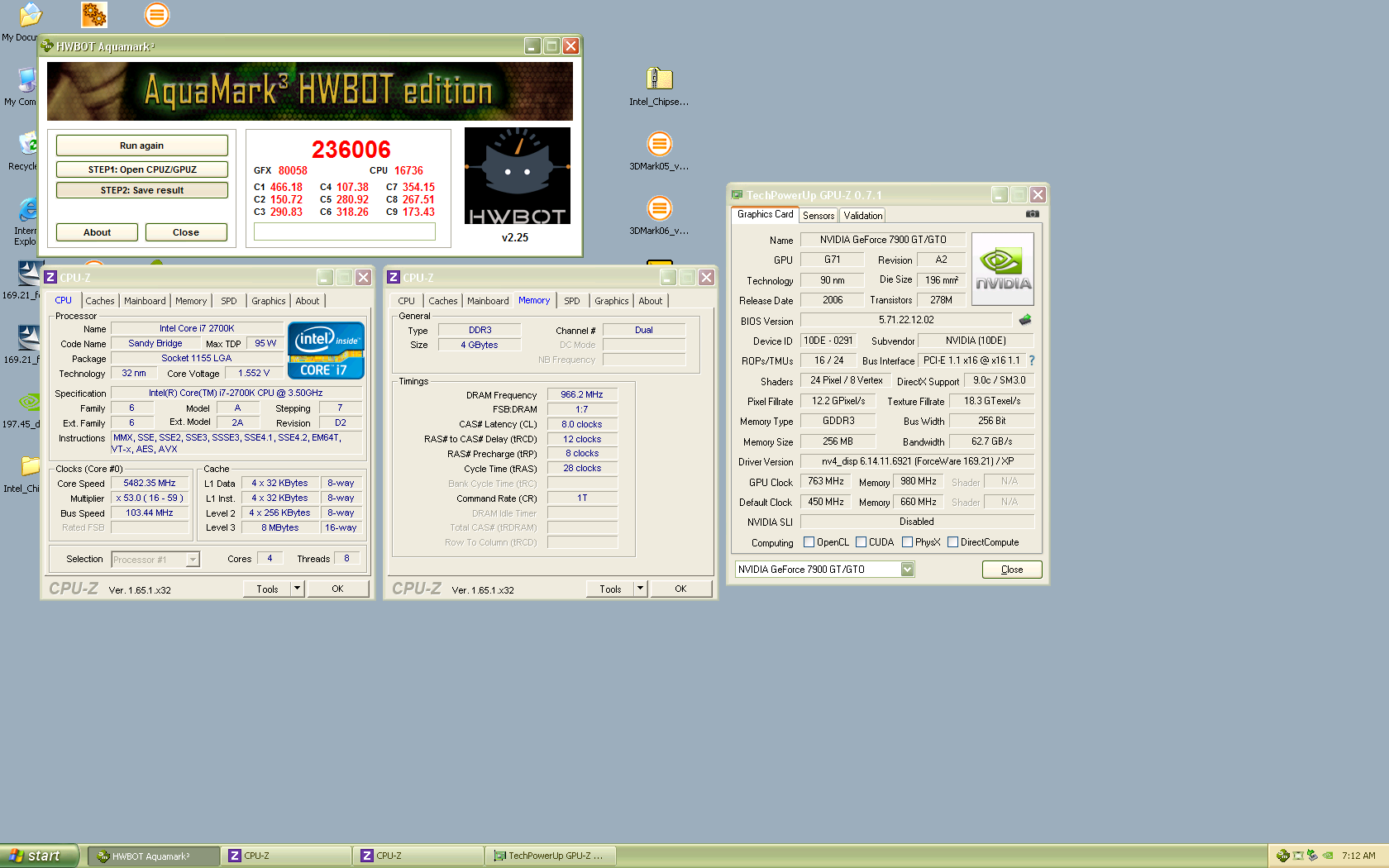Viewport: 1389px width, 868px height.
Task: Click the Aquamark total score 236006
Action: [351, 150]
